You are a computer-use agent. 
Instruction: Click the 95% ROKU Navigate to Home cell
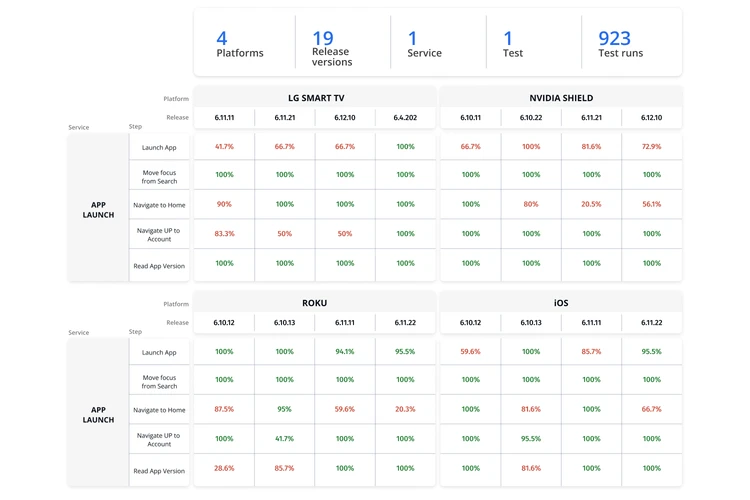285,409
